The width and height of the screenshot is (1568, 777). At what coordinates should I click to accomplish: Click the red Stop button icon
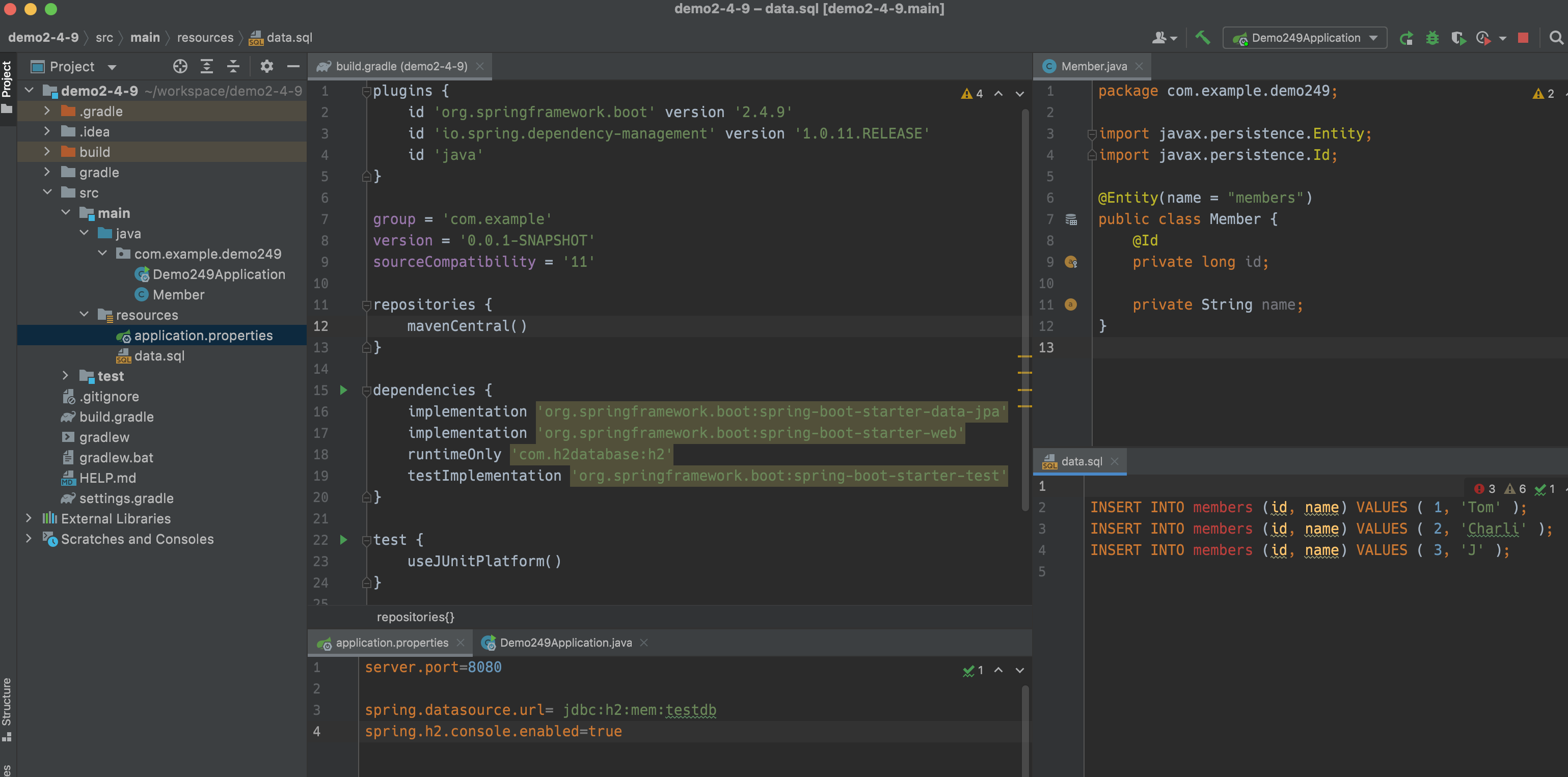coord(1524,38)
